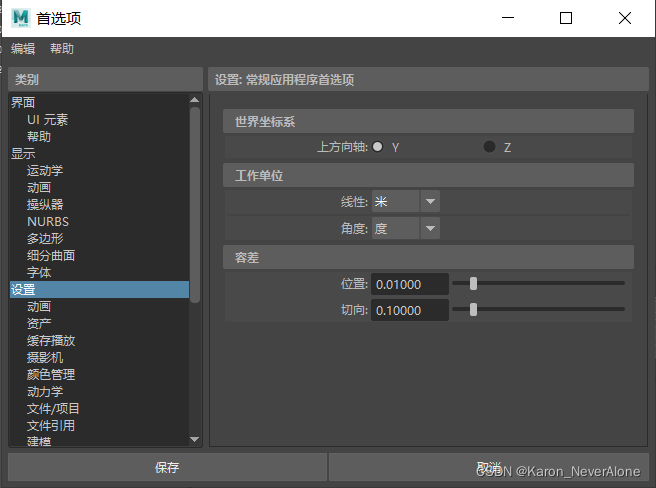
Task: Click the 保存 button
Action: coord(167,467)
